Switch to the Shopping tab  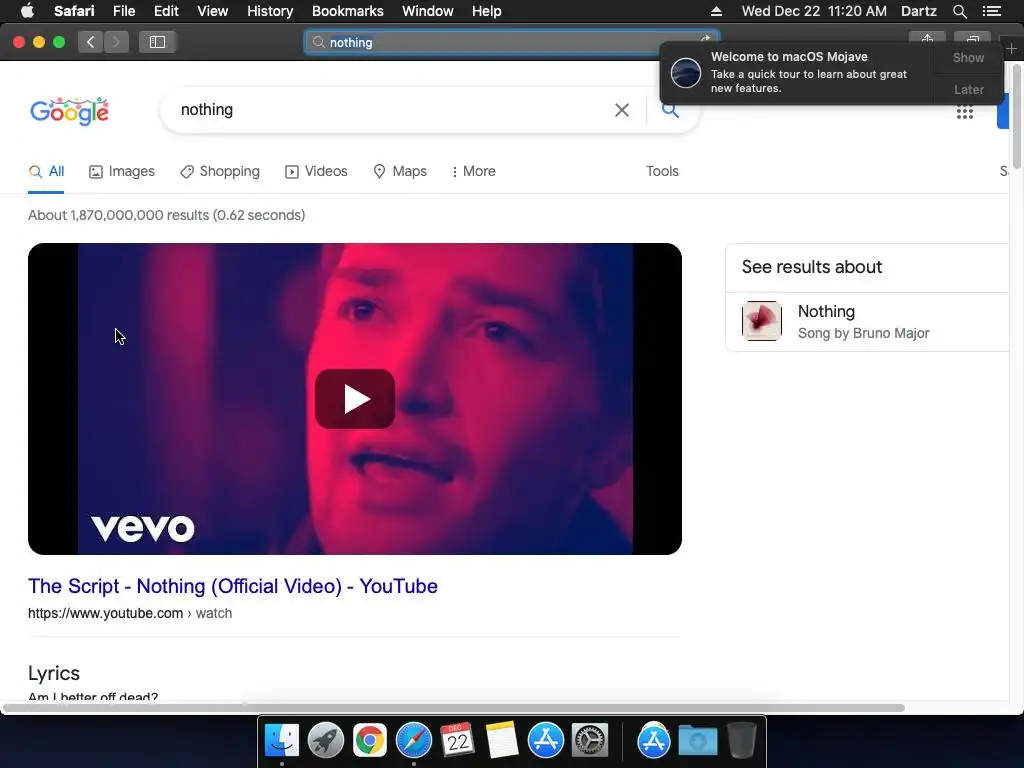(x=220, y=171)
